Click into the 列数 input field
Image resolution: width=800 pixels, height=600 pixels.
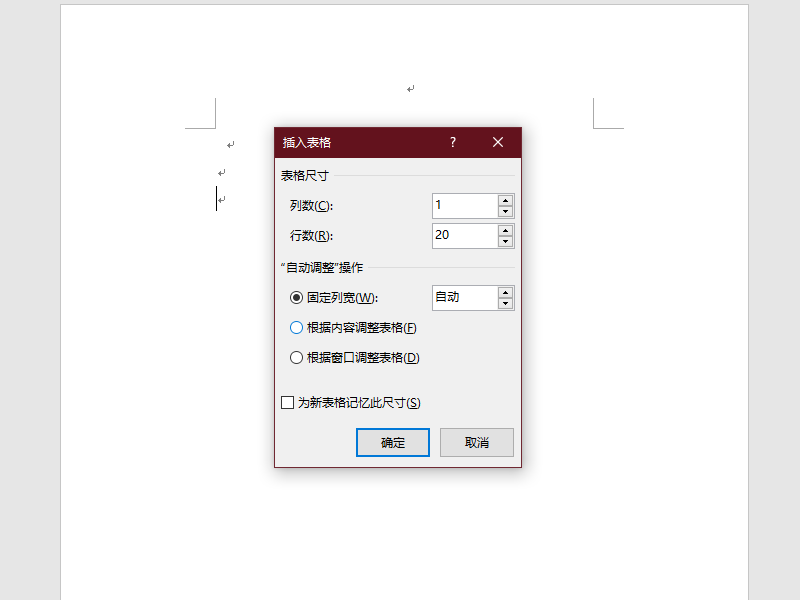coord(465,206)
